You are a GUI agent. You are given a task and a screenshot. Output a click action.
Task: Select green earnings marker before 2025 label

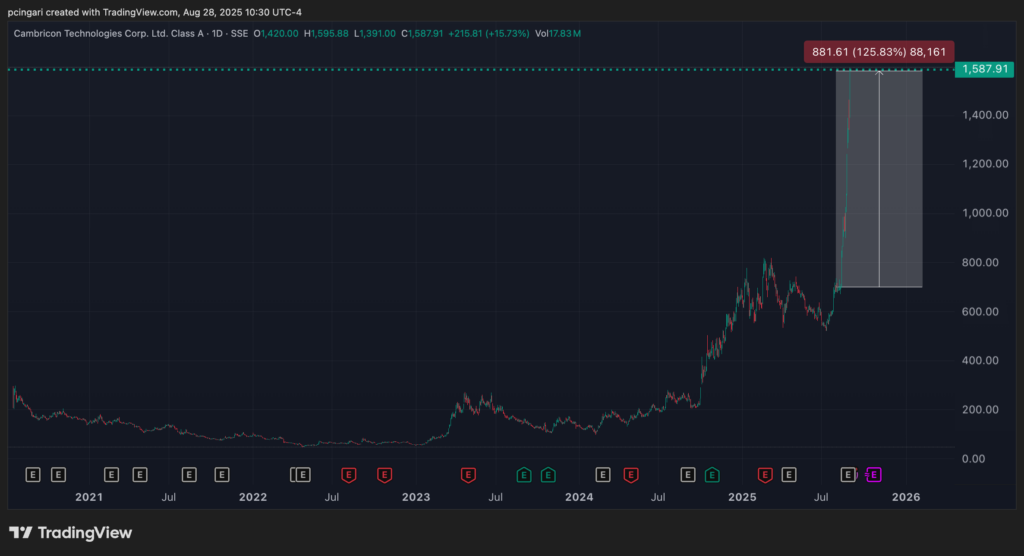coord(712,475)
